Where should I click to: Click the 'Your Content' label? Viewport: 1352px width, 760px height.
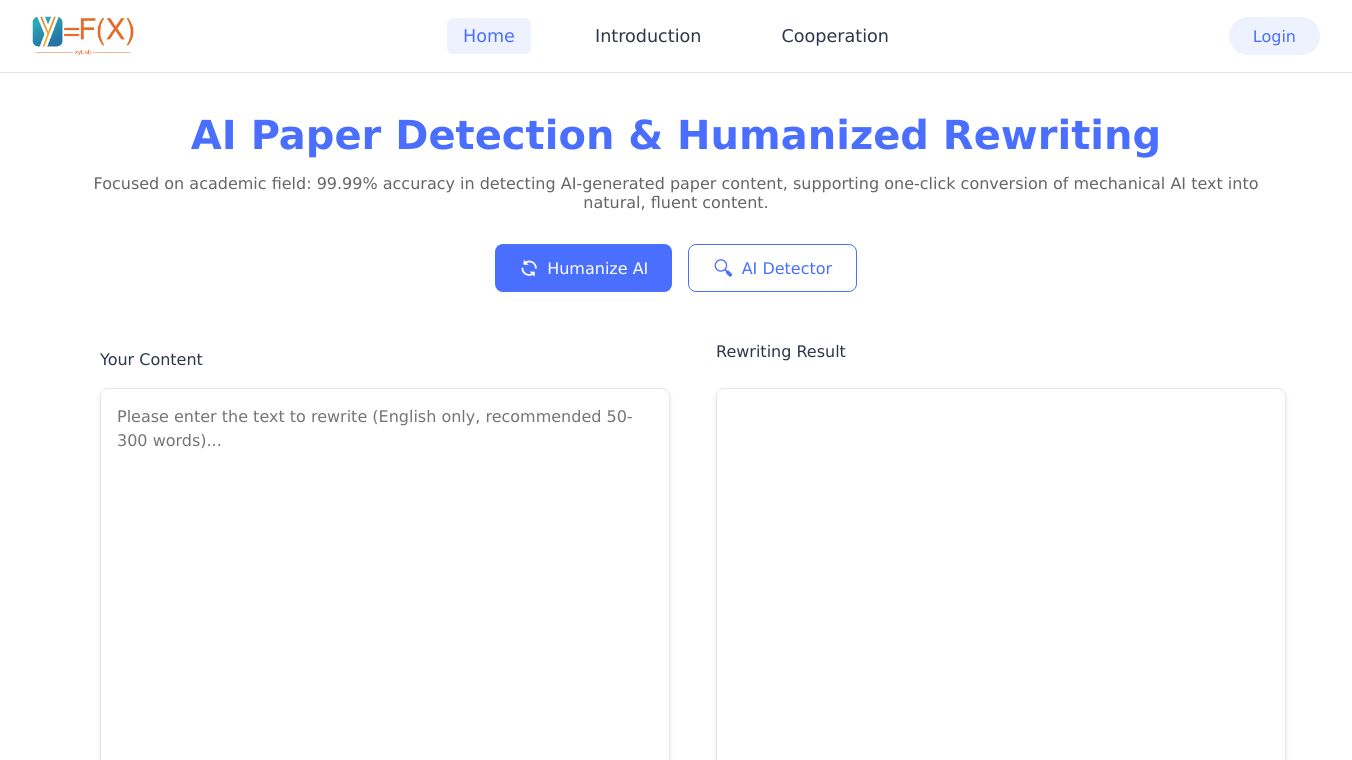point(151,359)
